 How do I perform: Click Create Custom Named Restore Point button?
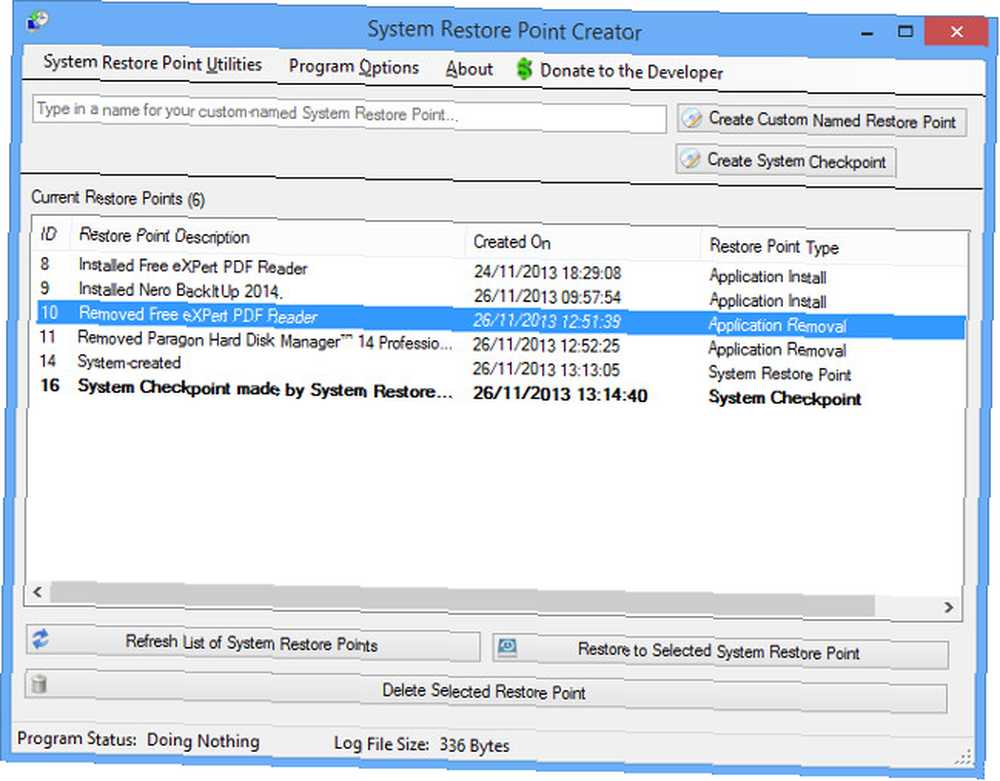[822, 120]
